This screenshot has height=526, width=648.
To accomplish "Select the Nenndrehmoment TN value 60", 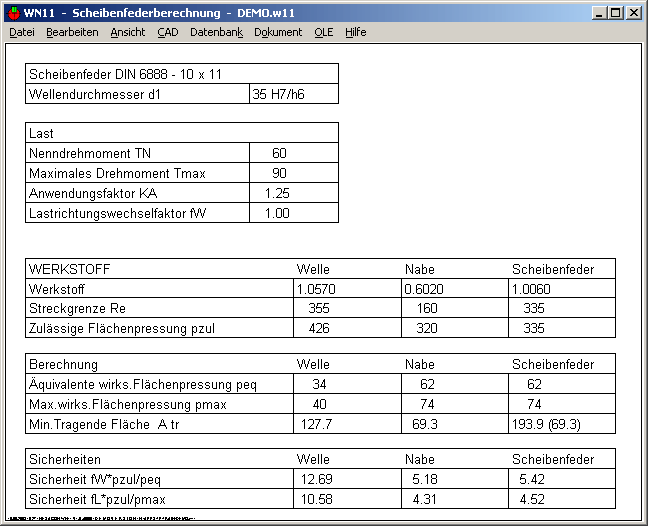I will click(279, 153).
